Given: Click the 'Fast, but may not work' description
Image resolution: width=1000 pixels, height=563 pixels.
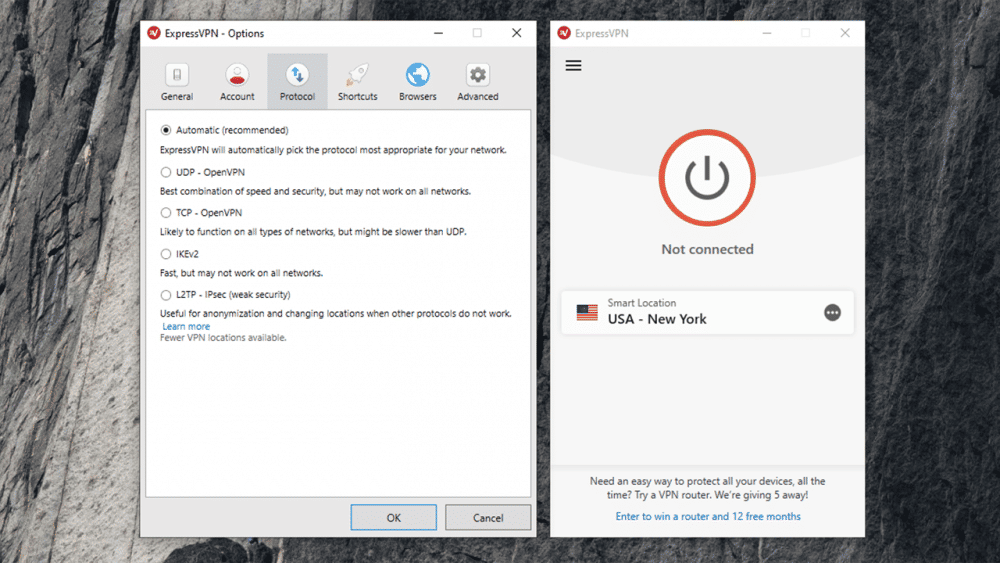Looking at the screenshot, I should [x=241, y=273].
